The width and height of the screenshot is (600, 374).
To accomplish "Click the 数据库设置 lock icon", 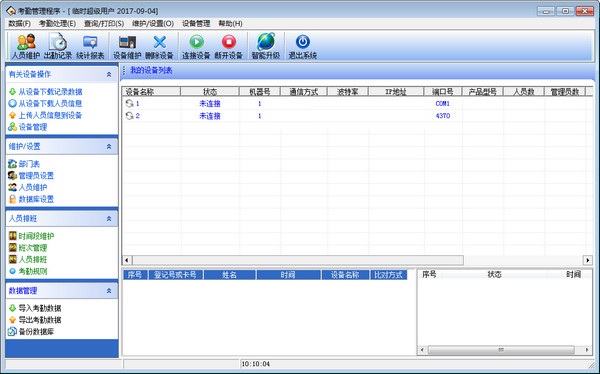I will [x=12, y=199].
